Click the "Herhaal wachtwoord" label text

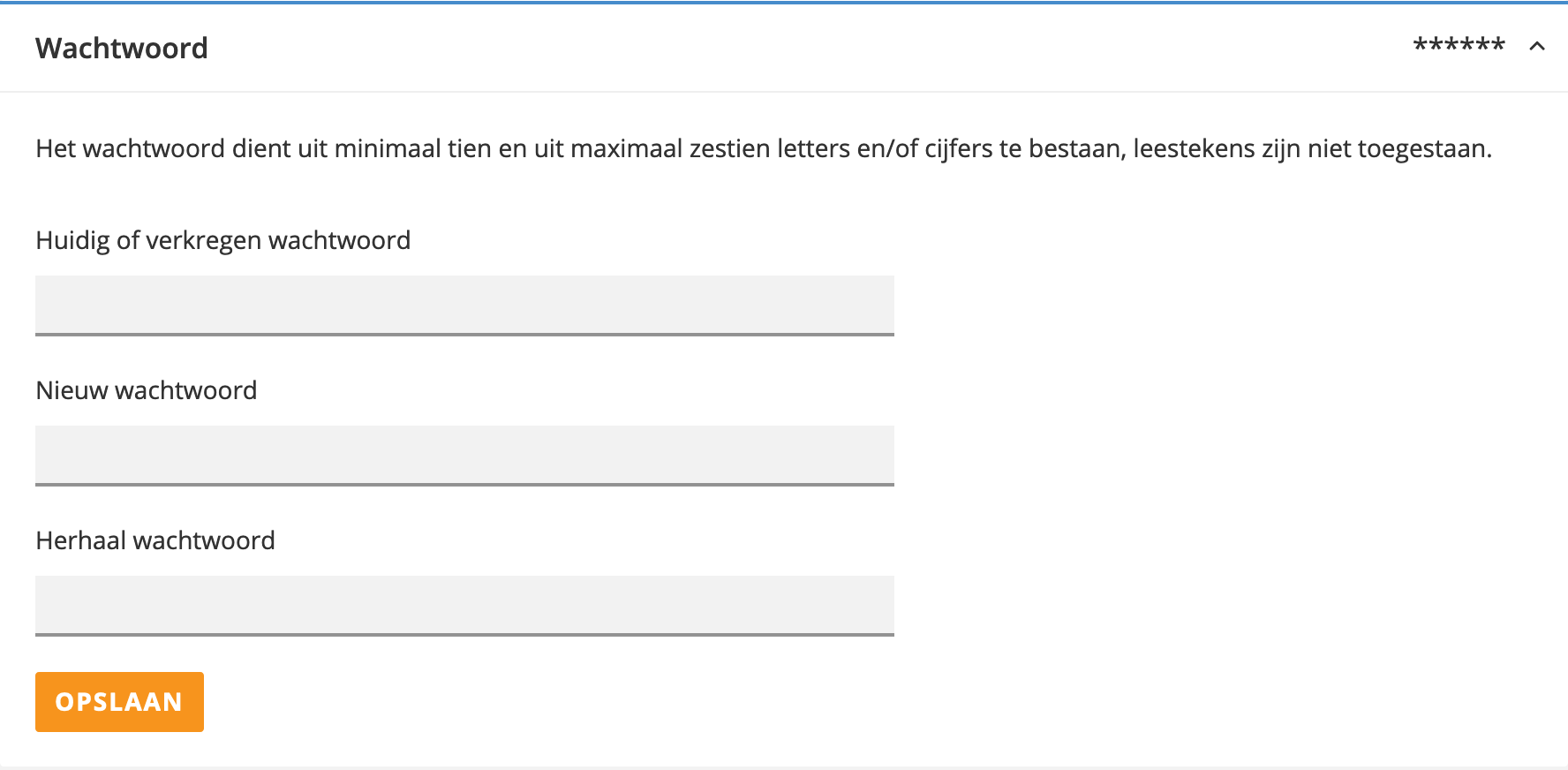(x=155, y=540)
